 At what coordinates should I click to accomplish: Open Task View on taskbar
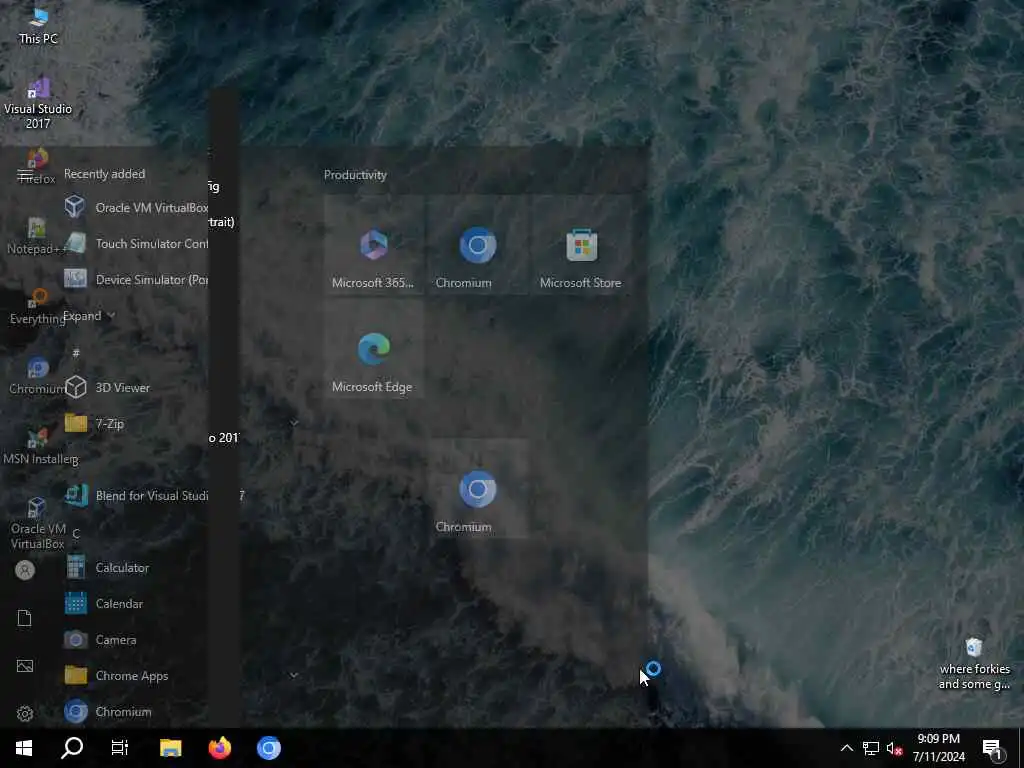(120, 748)
